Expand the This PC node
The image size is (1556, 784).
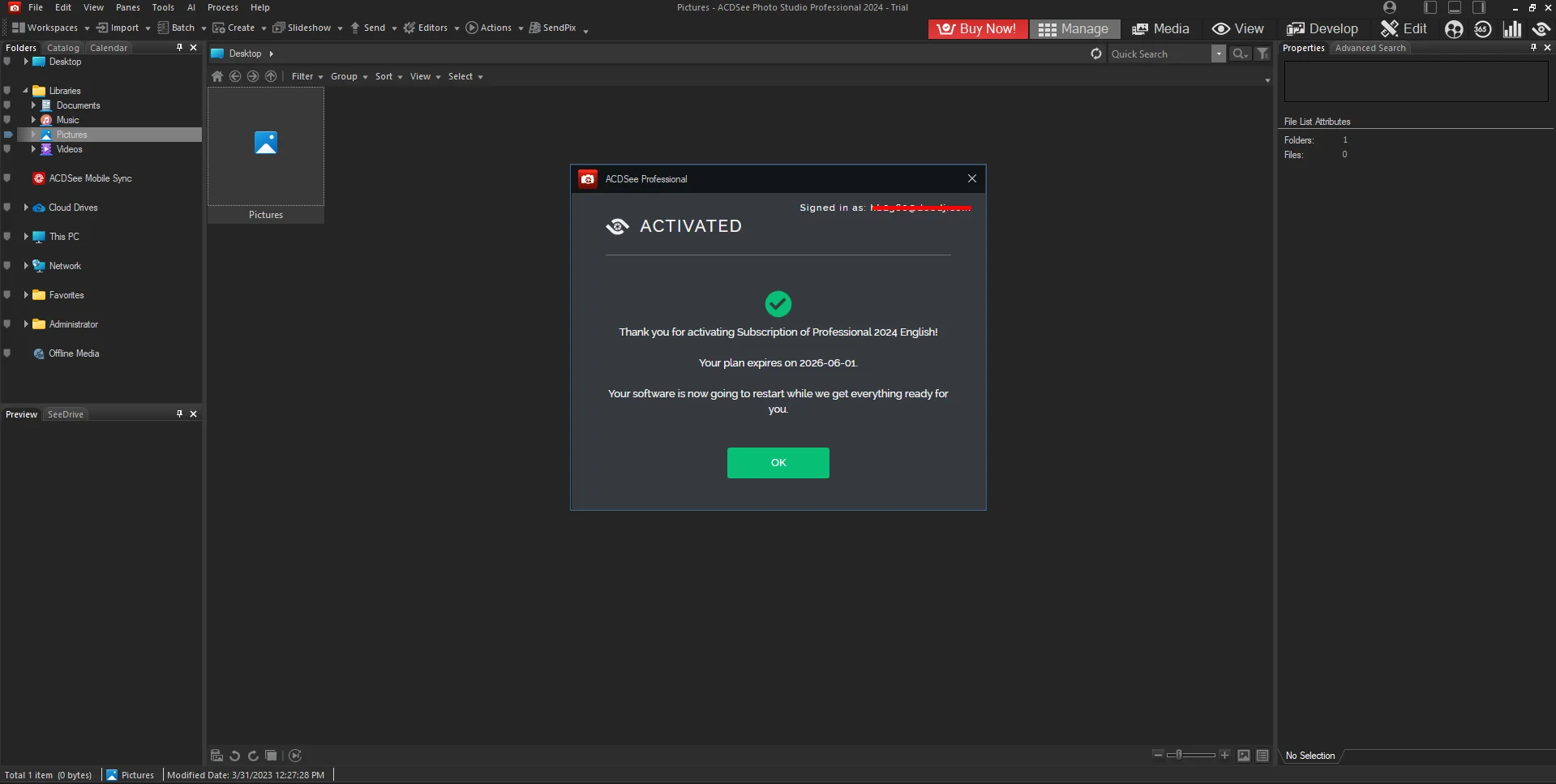pos(26,237)
